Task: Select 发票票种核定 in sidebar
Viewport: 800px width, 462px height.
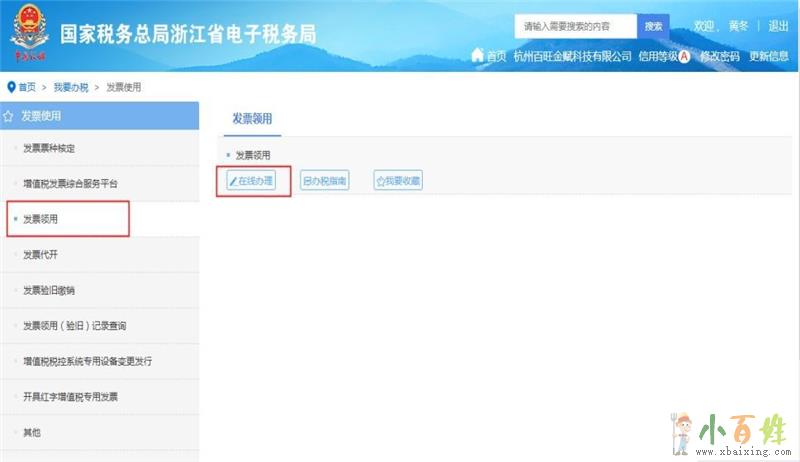Action: click(49, 149)
